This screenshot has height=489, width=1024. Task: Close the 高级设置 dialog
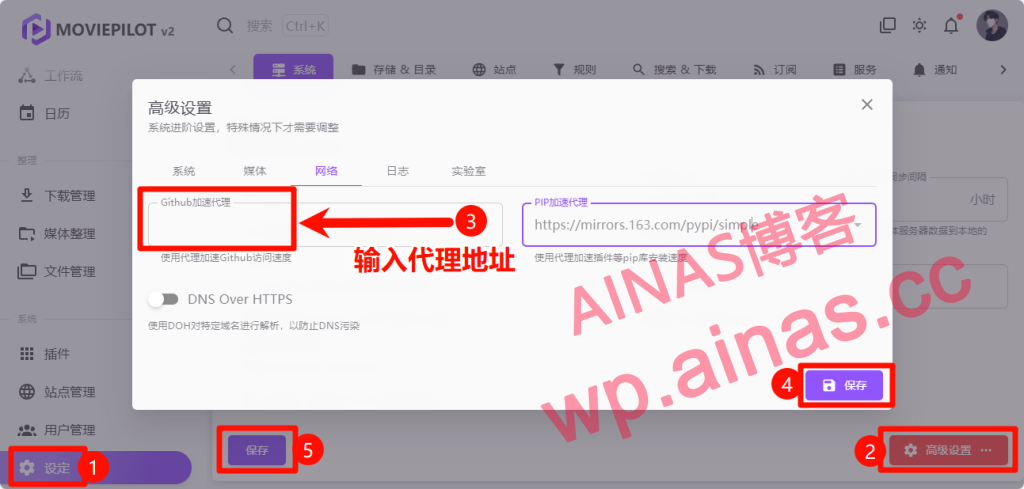(x=867, y=104)
